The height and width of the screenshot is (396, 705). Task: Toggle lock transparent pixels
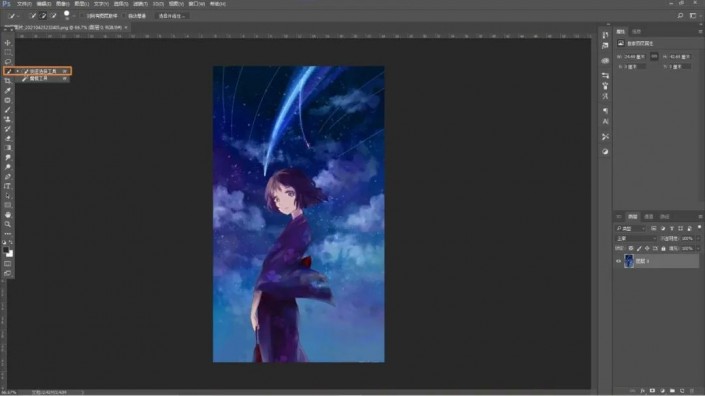click(631, 249)
